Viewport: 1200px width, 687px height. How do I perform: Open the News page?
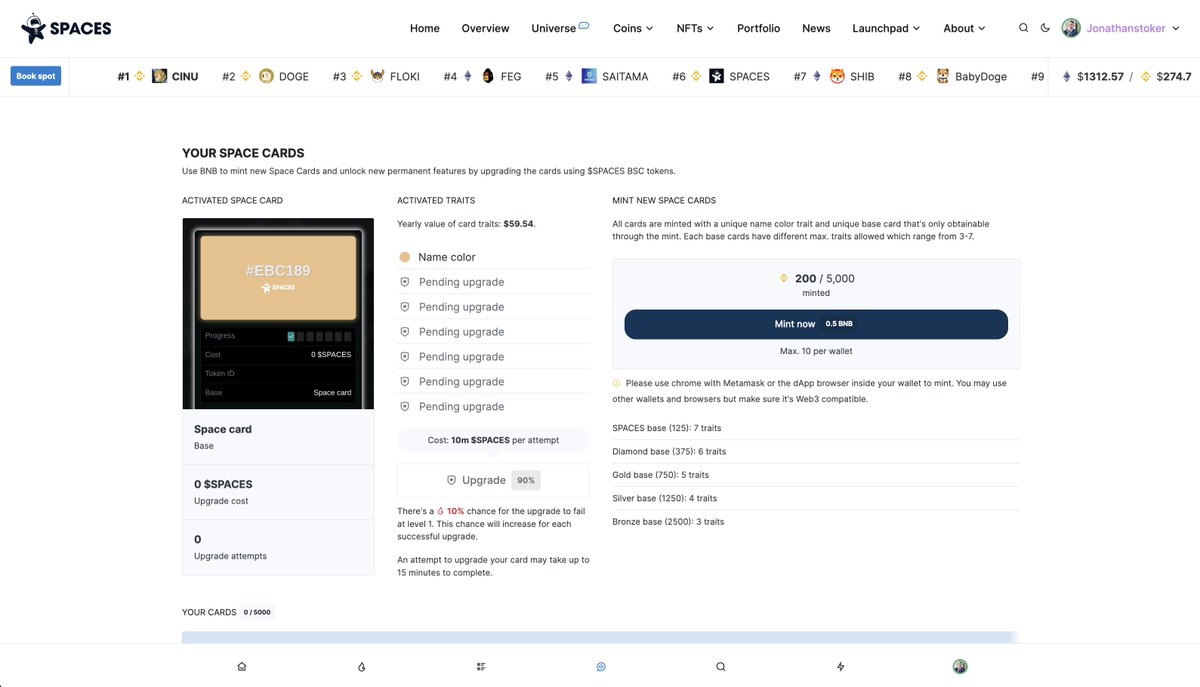(x=816, y=28)
